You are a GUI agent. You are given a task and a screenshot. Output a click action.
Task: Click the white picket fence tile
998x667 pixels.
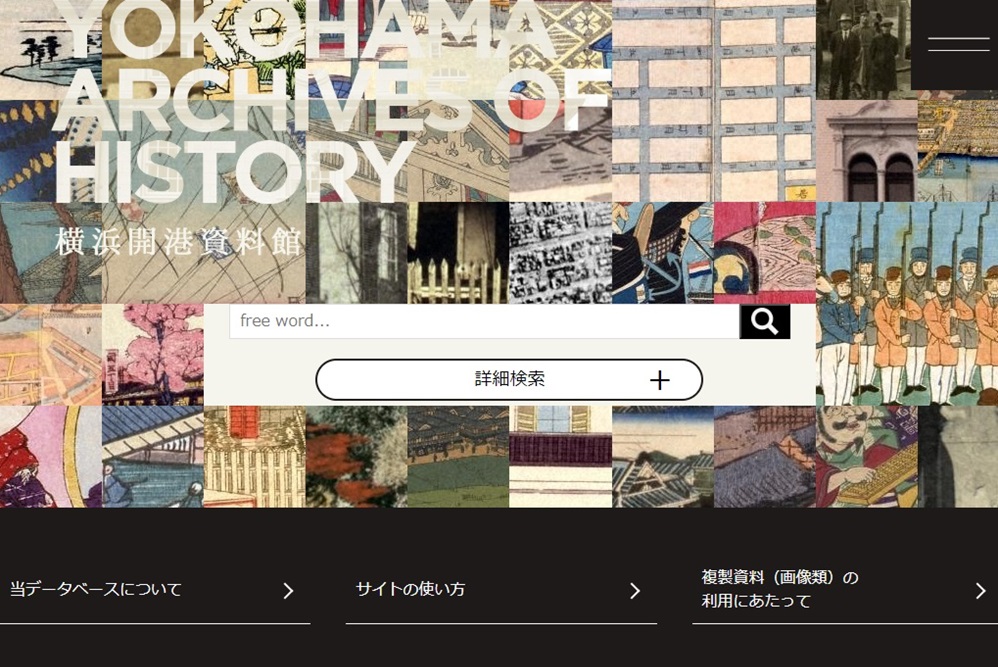pos(458,253)
